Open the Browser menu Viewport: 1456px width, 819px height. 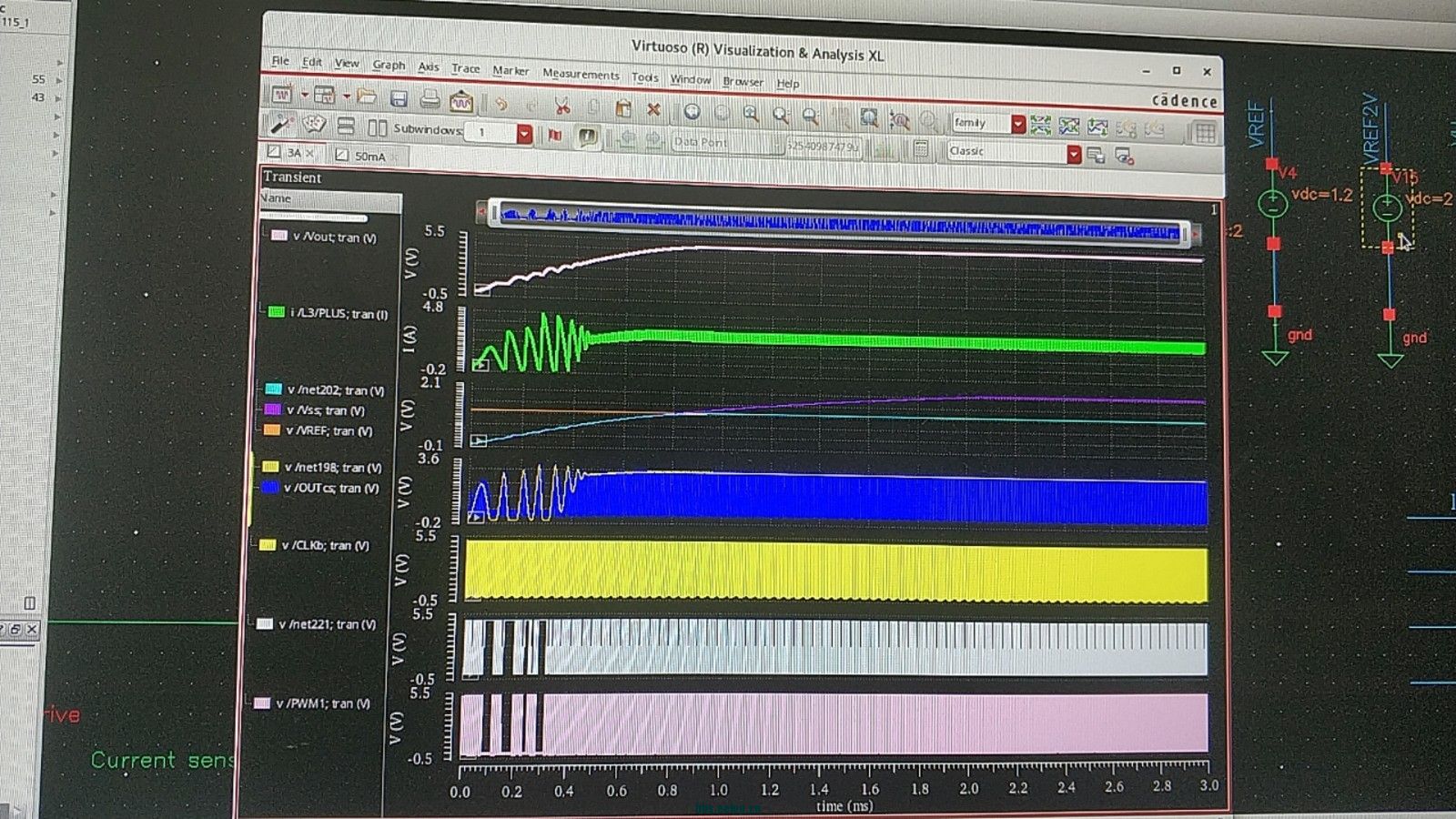[x=743, y=81]
